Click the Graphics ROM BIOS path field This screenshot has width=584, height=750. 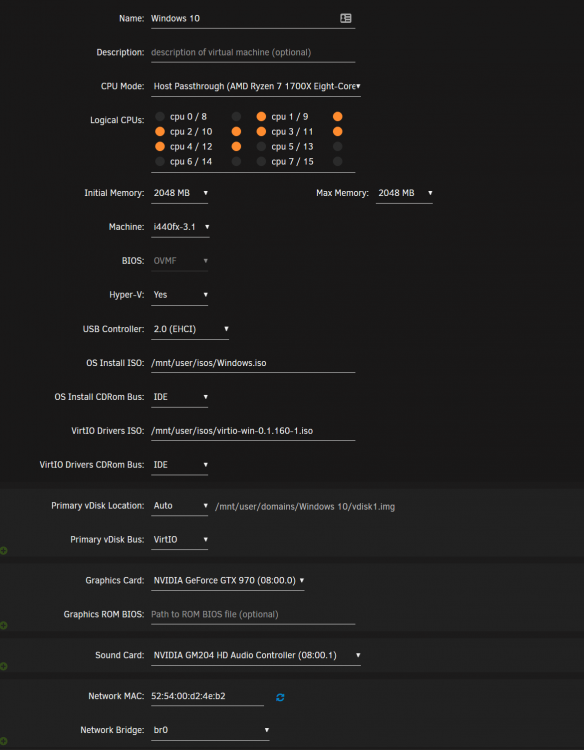pos(253,615)
